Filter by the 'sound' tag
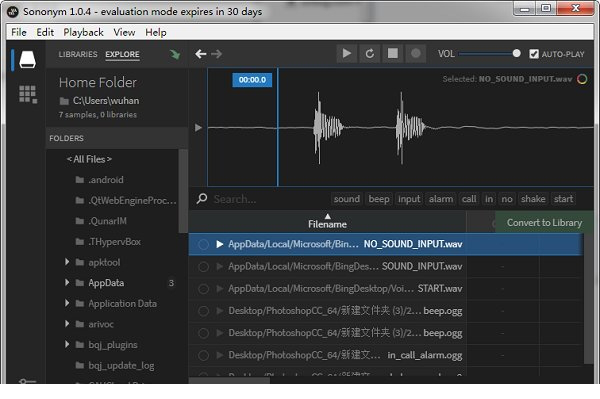The image size is (600, 399). [346, 199]
